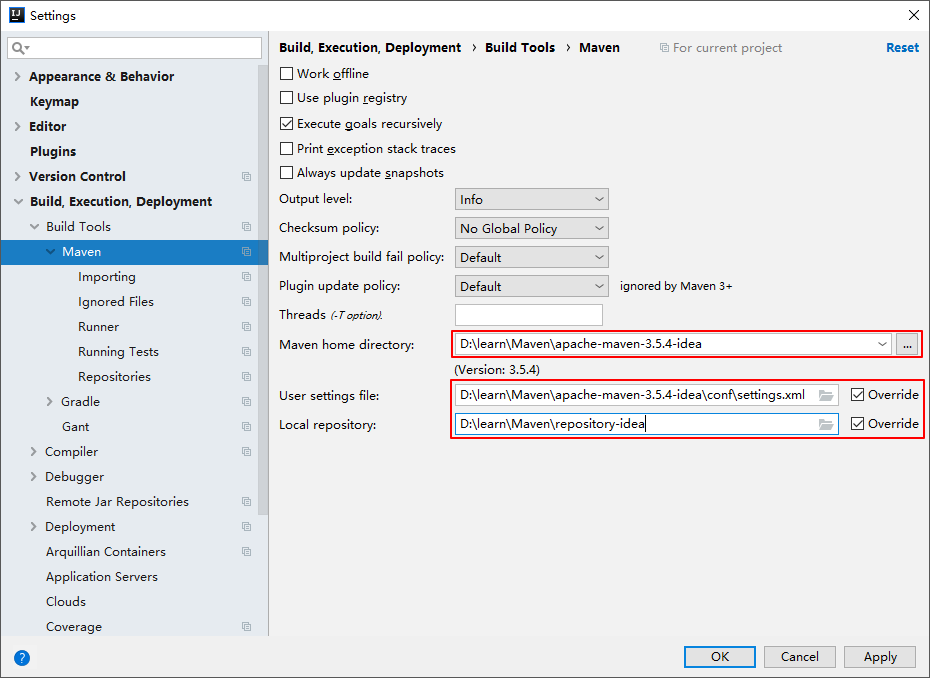Select Importing under Maven settings

click(106, 277)
